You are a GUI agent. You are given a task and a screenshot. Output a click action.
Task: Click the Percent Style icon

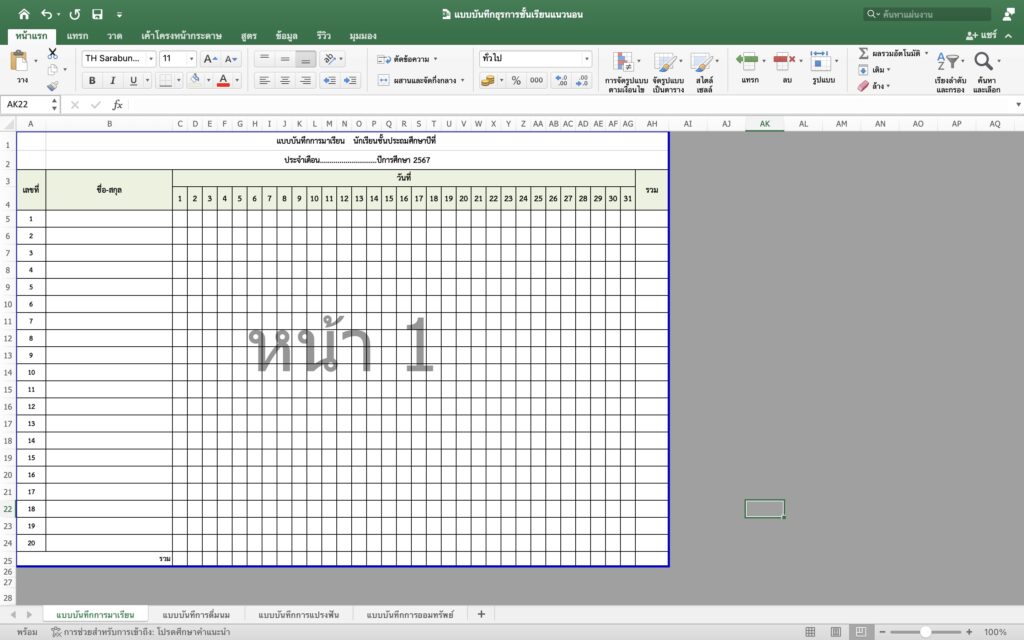point(516,80)
